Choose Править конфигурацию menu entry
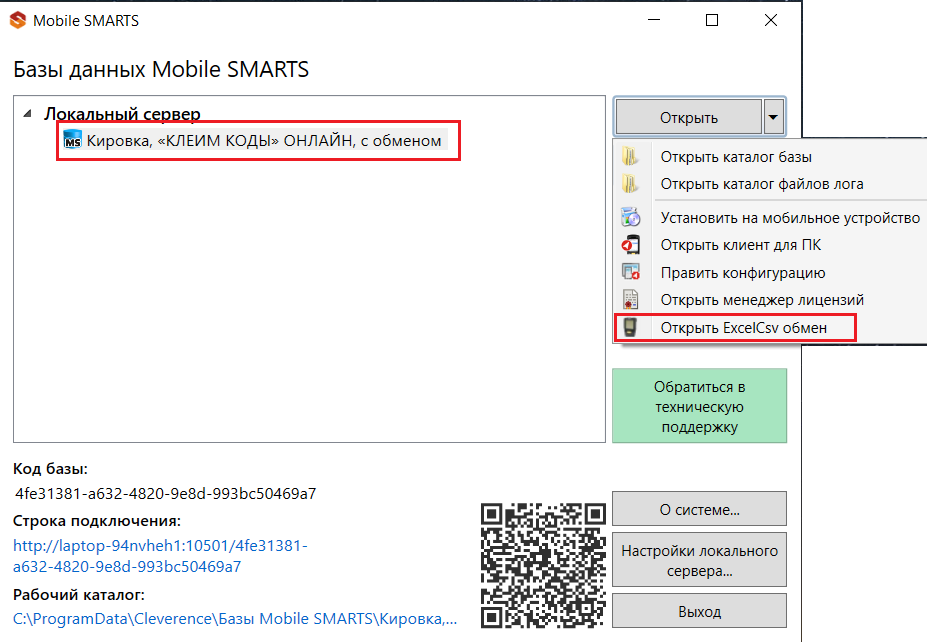The image size is (927, 642). pos(743,273)
